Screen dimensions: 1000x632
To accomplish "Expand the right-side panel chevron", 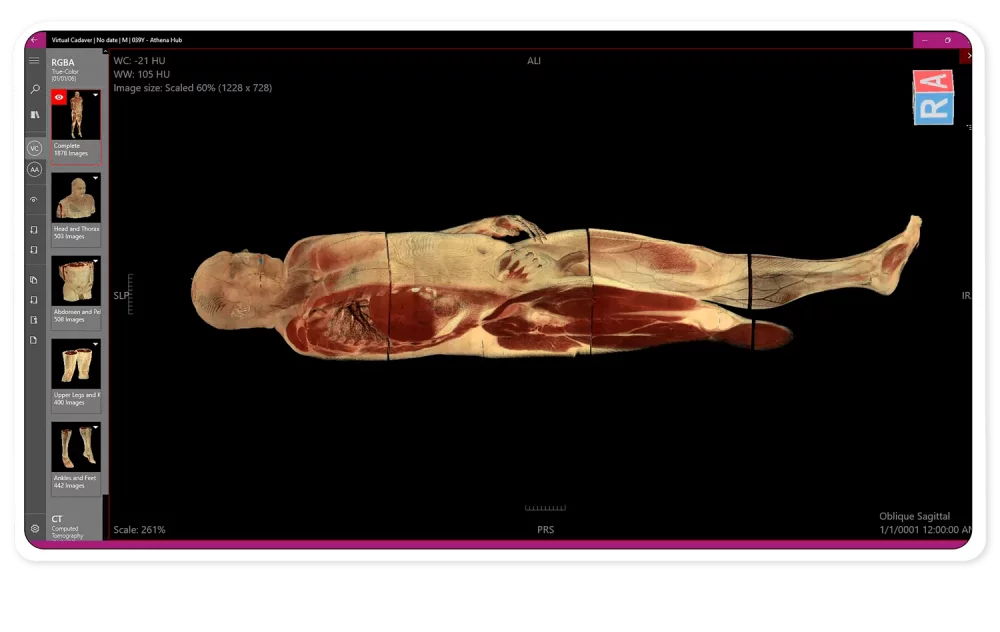I will coord(967,57).
